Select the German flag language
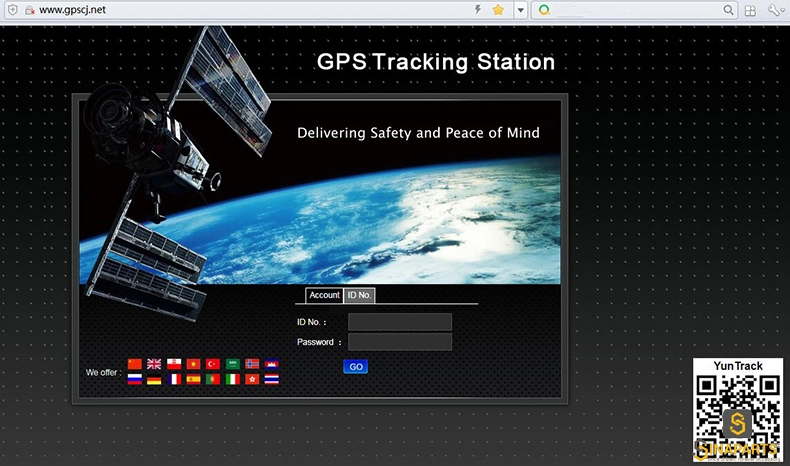This screenshot has height=466, width=790. click(x=154, y=379)
